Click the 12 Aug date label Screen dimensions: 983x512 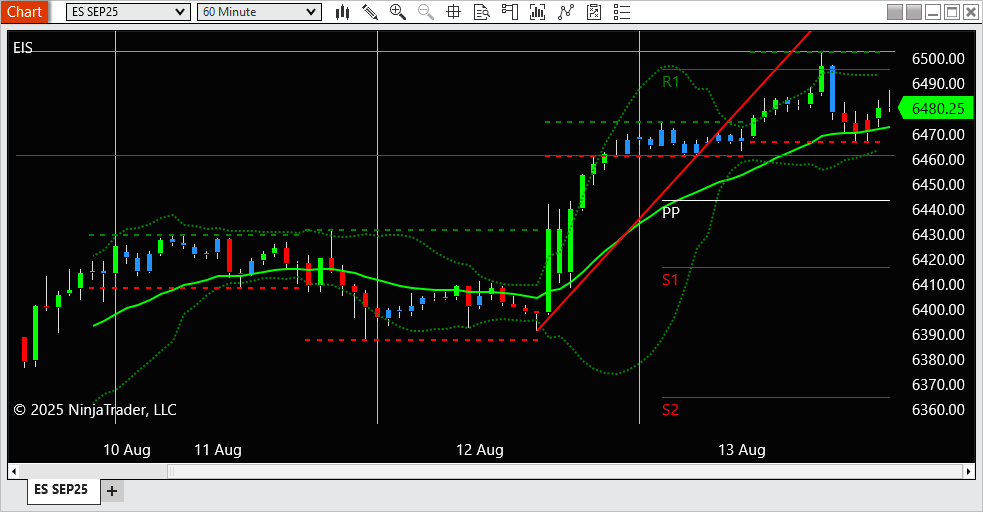point(480,450)
